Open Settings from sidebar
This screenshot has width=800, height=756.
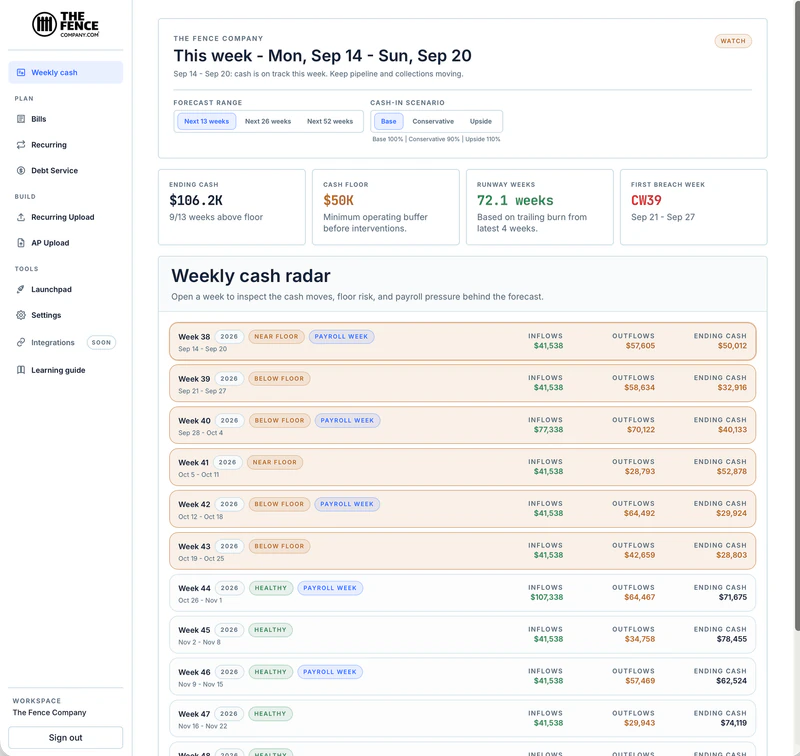click(x=66, y=315)
